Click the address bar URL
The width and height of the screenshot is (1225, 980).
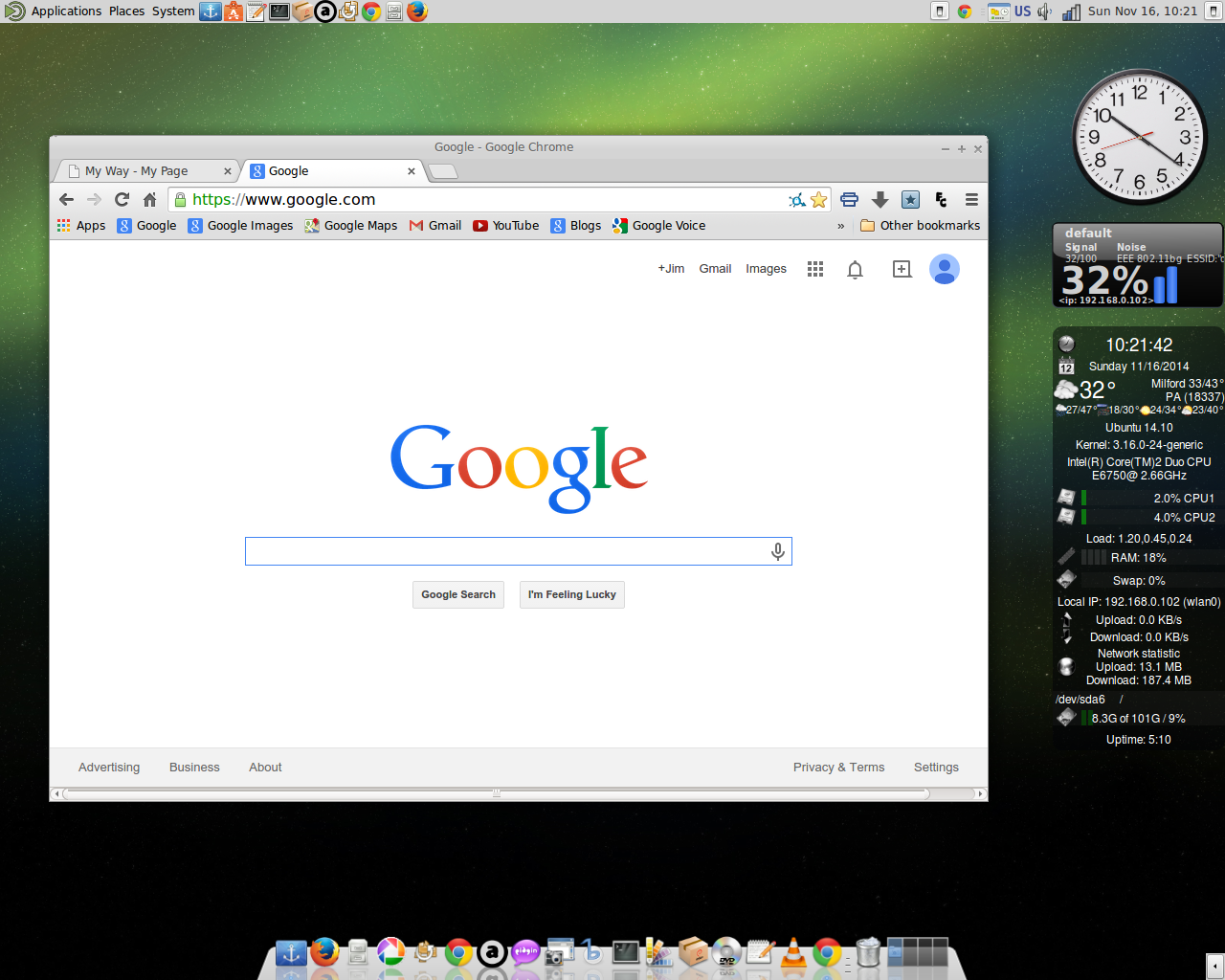click(284, 199)
